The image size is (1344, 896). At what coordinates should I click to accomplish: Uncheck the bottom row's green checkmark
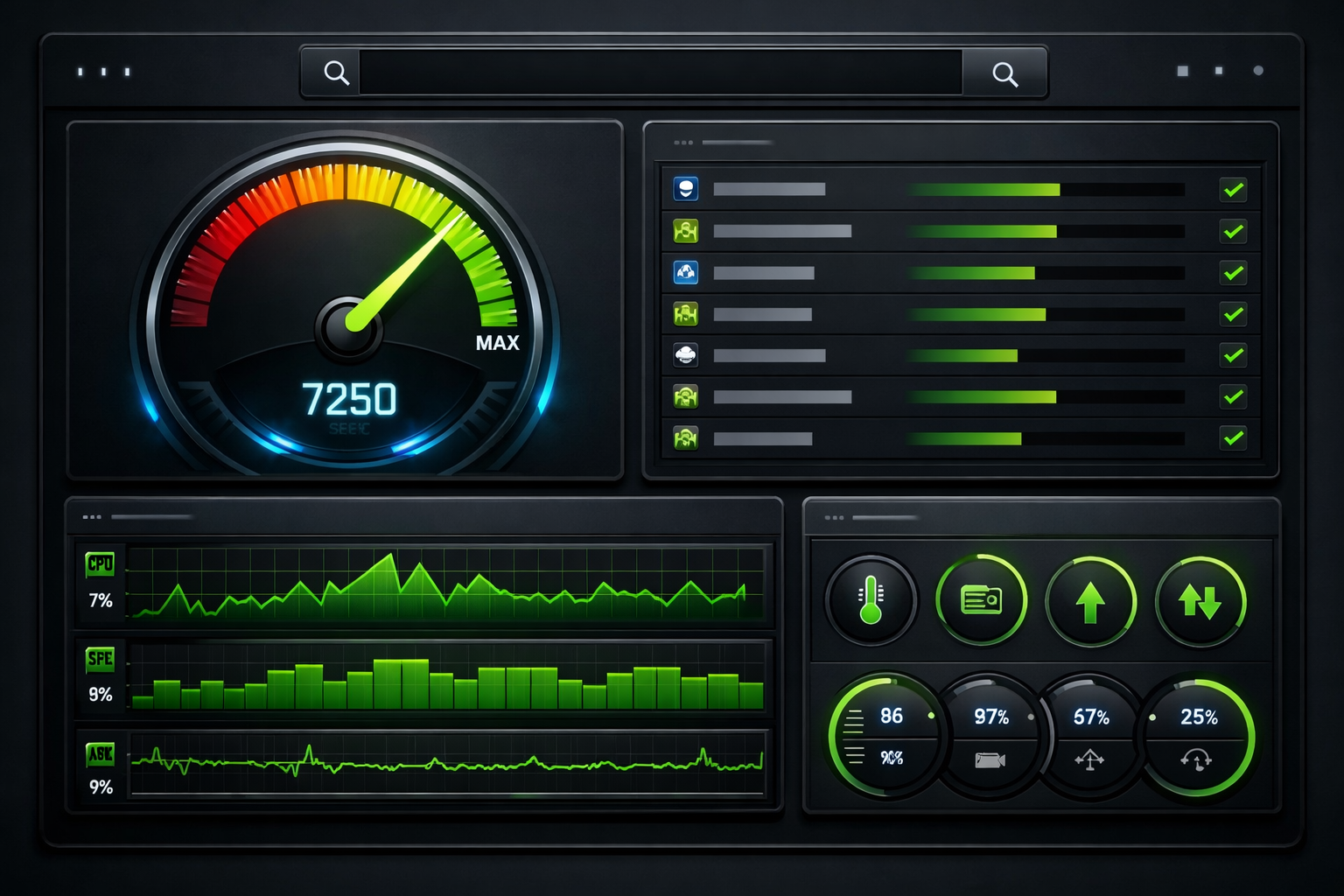[1234, 437]
